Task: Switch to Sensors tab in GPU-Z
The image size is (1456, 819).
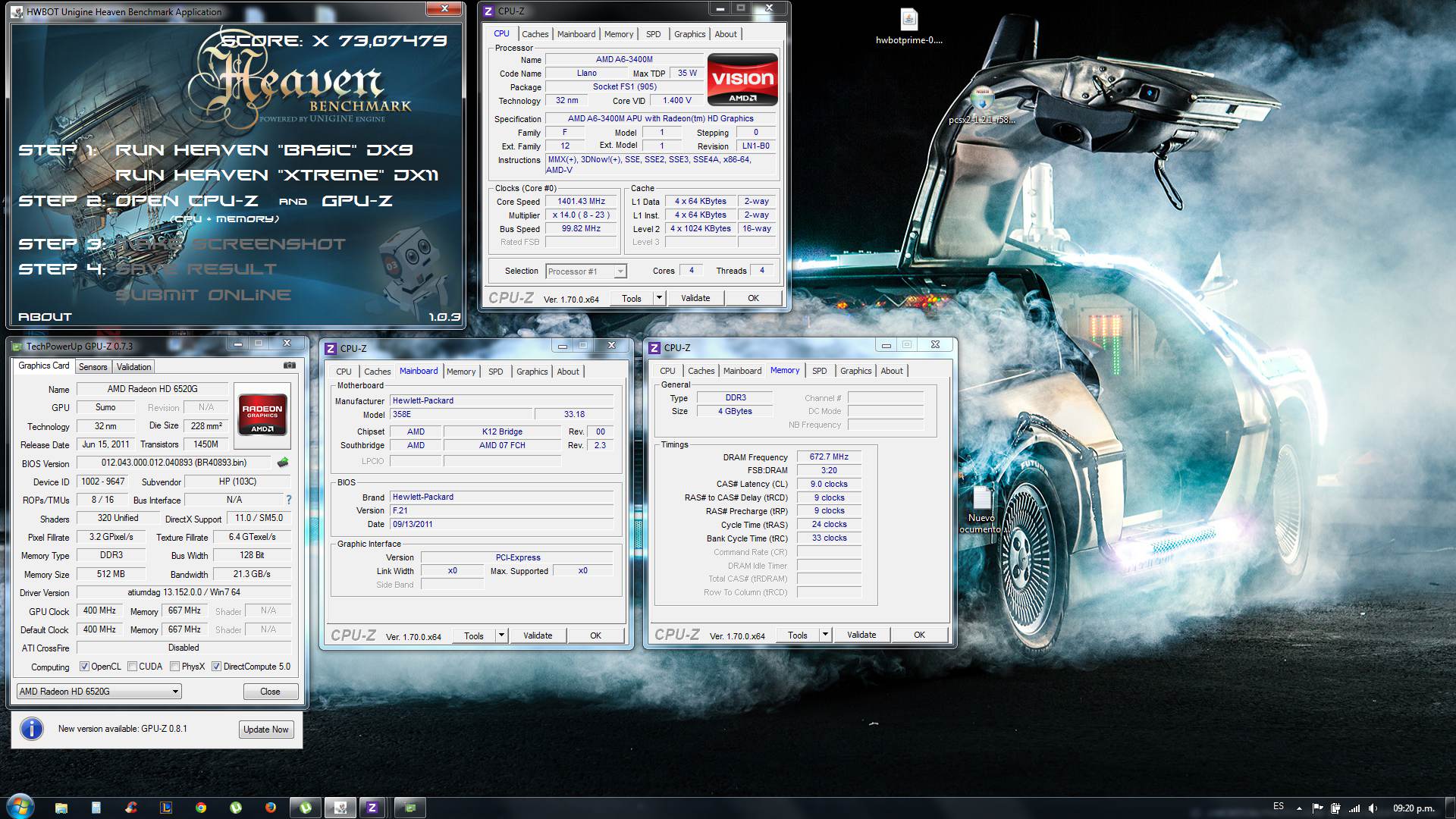Action: (93, 367)
